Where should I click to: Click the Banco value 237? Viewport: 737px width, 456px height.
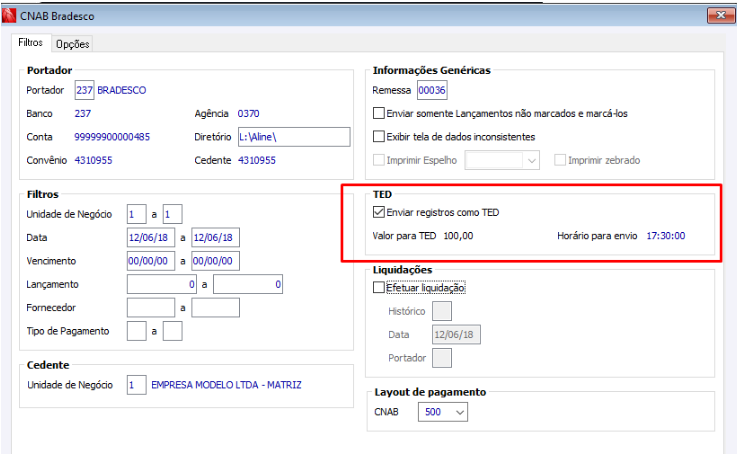83,113
